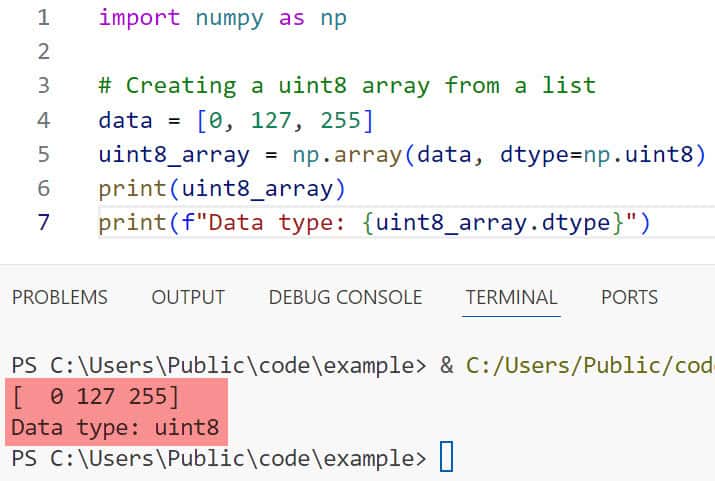Image resolution: width=715 pixels, height=481 pixels.
Task: Click the terminal cursor at the last prompt
Action: pyautogui.click(x=446, y=459)
